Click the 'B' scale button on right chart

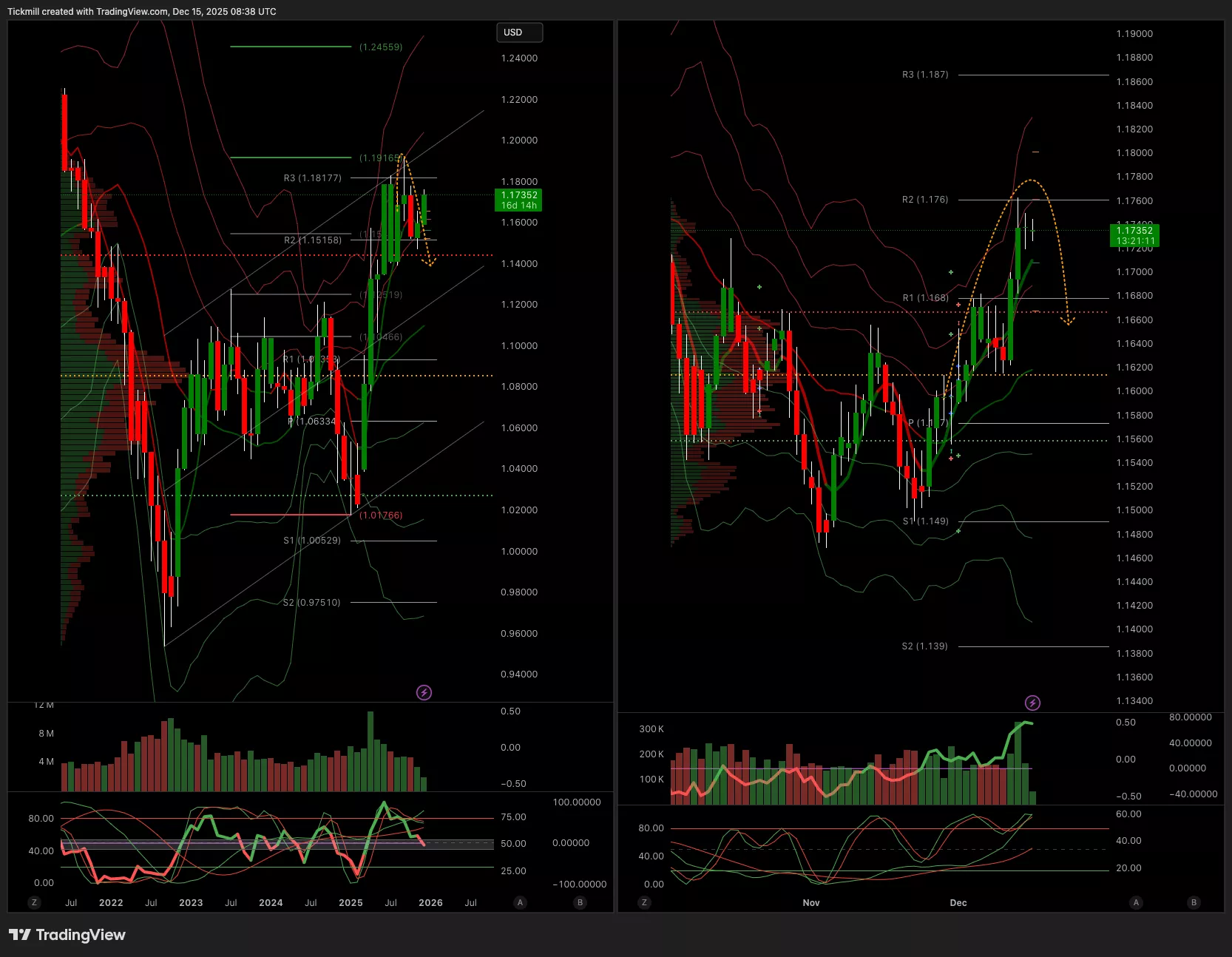(x=1193, y=902)
